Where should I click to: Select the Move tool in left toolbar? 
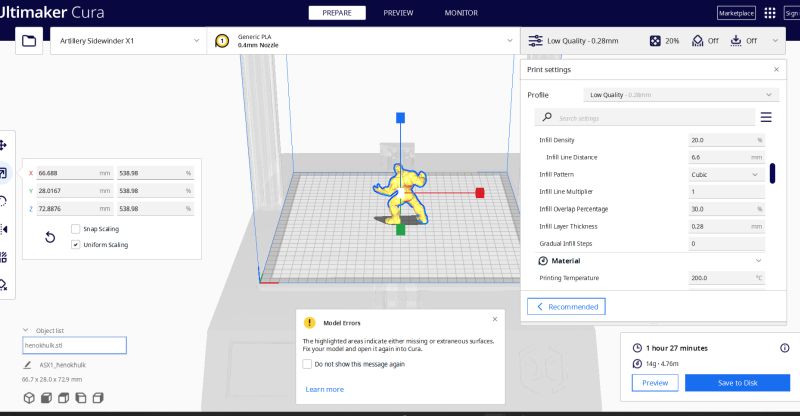3,145
